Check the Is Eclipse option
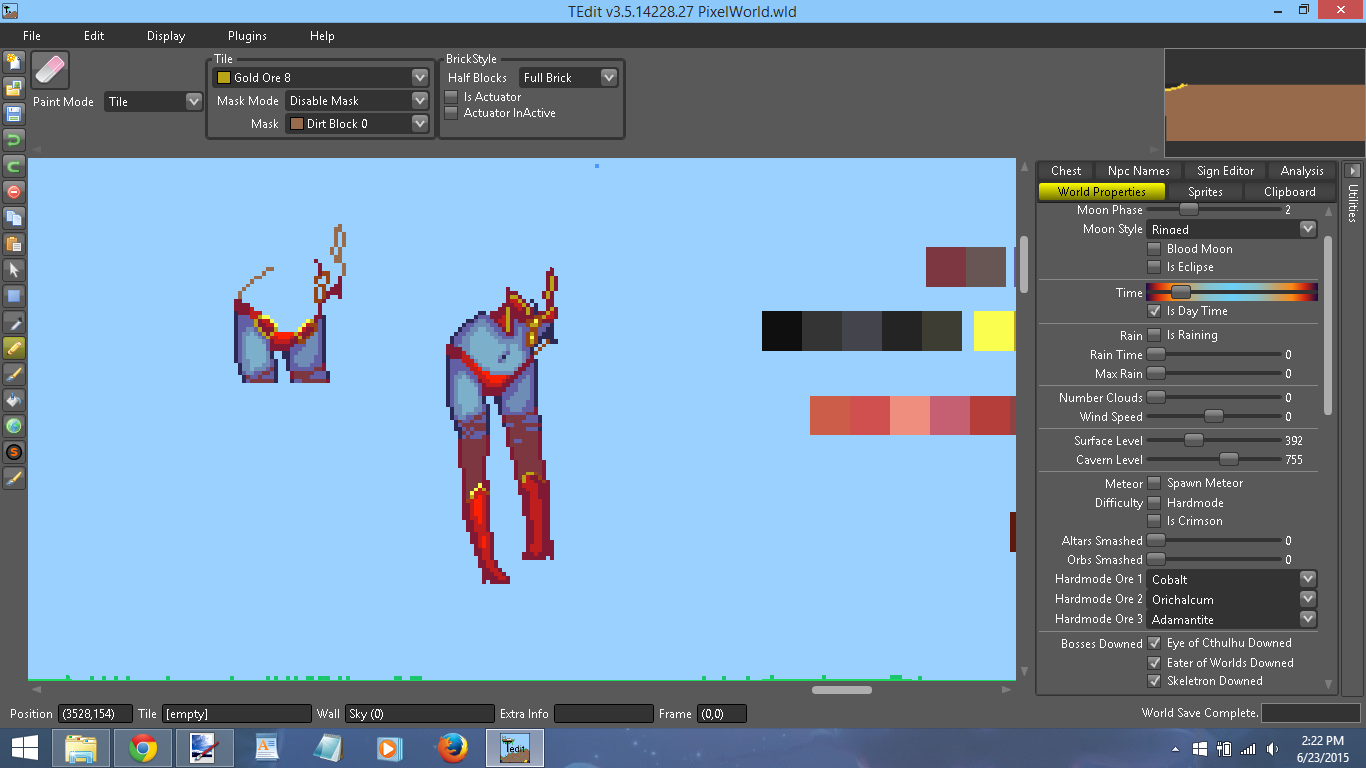The width and height of the screenshot is (1366, 768). pos(1154,267)
